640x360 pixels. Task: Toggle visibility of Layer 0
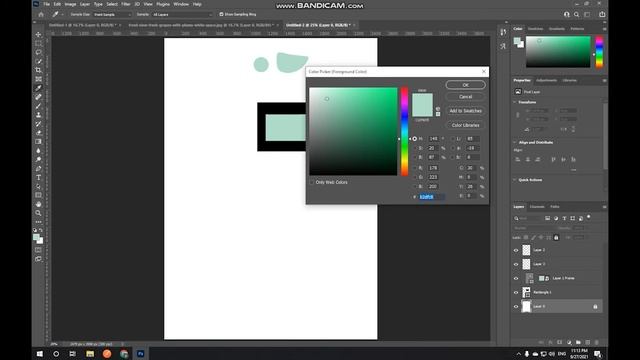coord(516,307)
